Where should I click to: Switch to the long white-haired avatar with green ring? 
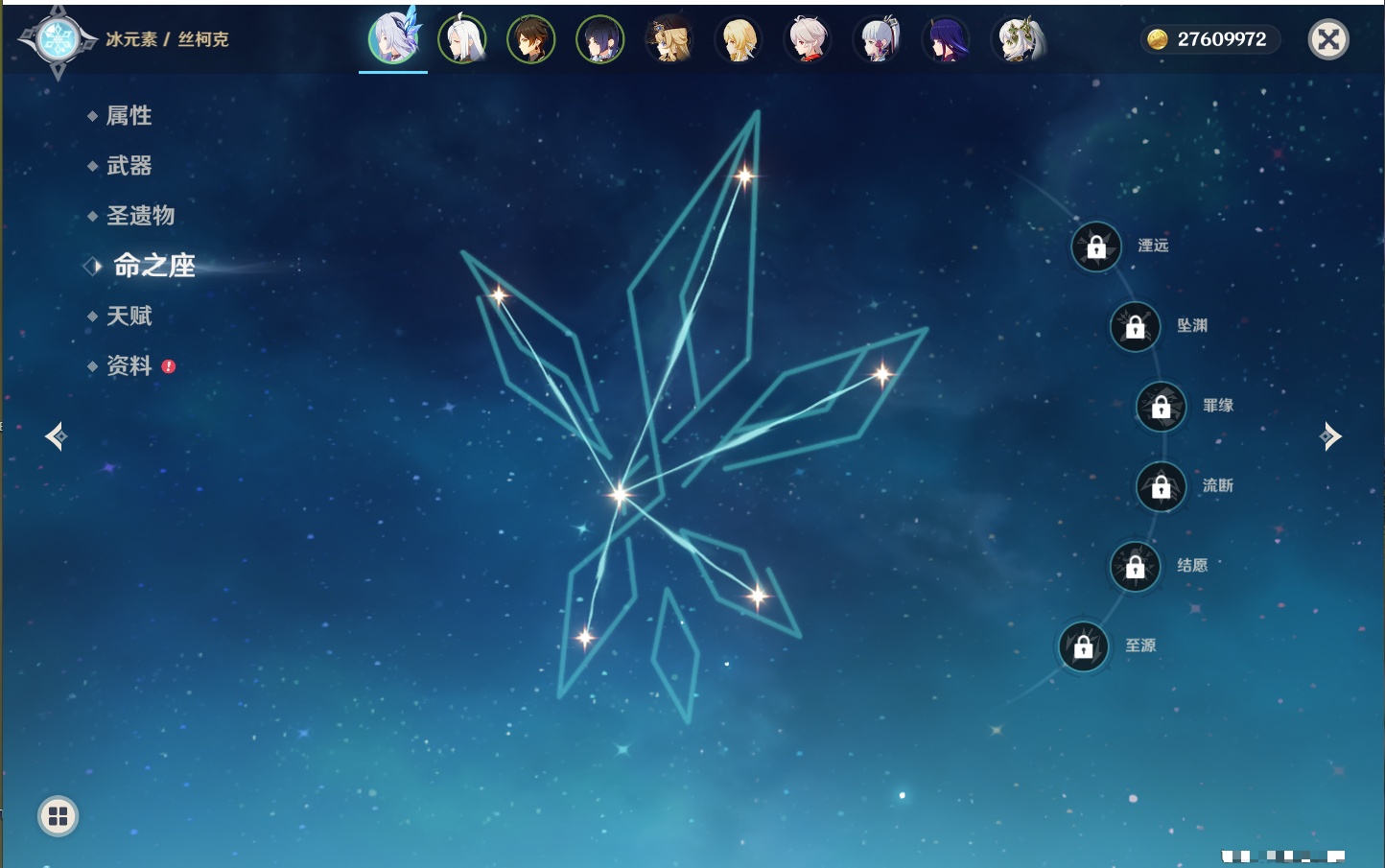[x=462, y=39]
